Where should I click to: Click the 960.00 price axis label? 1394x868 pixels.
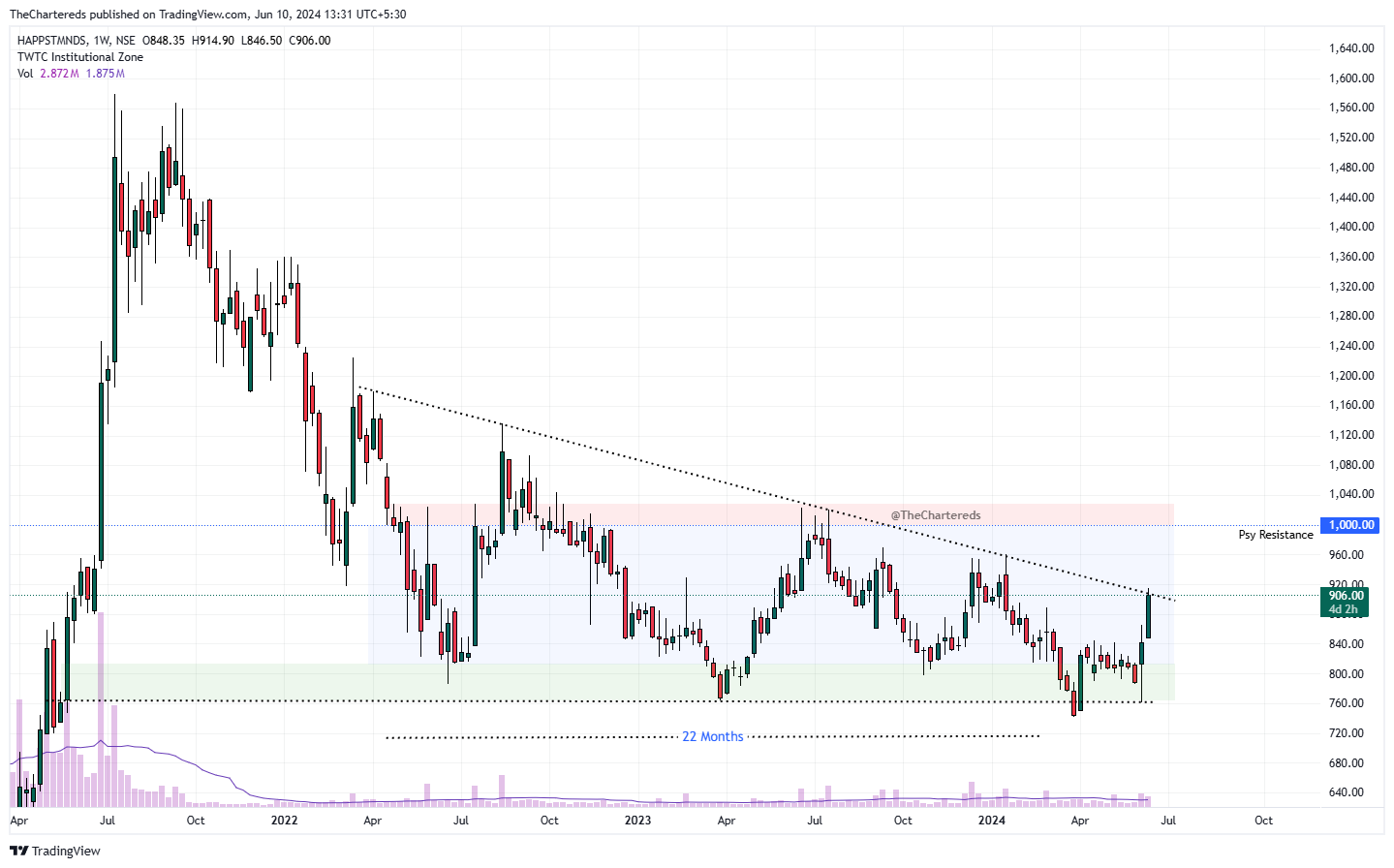point(1347,555)
